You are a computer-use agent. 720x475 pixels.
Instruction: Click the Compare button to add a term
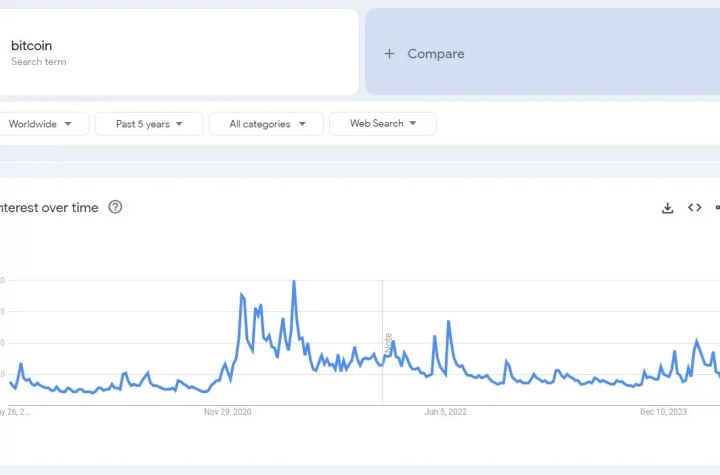(x=435, y=54)
